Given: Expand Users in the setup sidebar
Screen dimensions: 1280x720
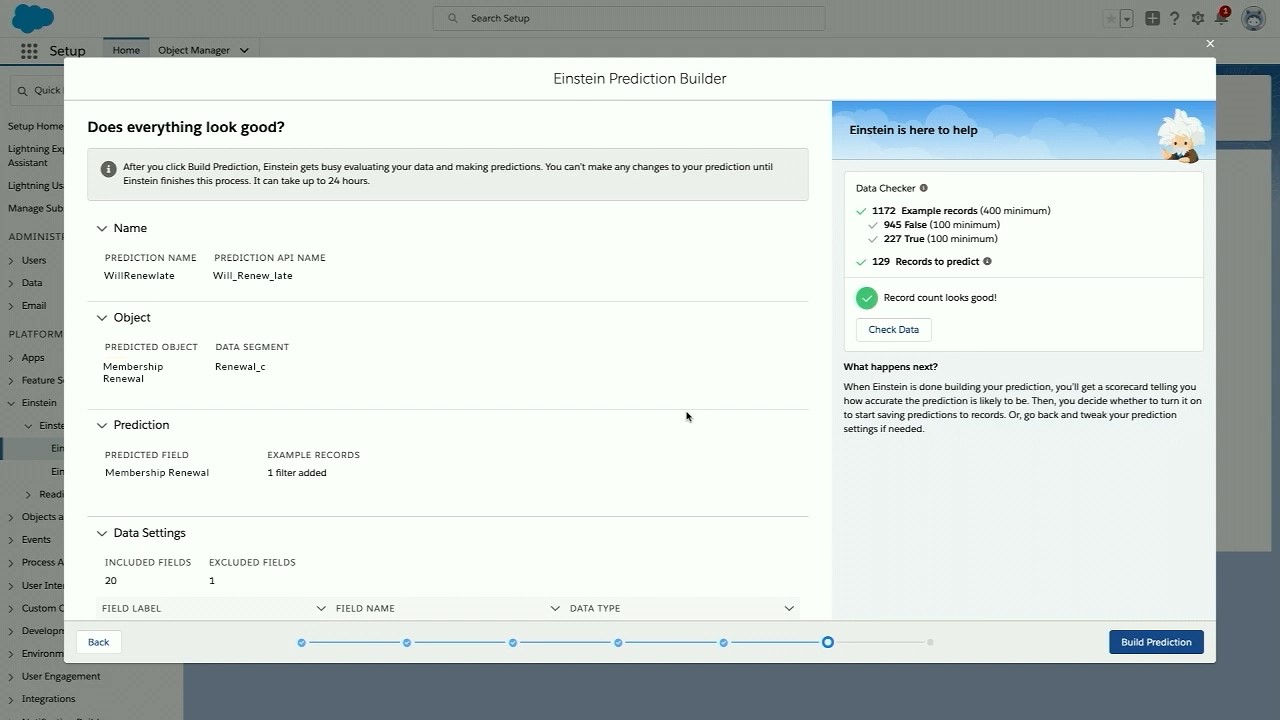Looking at the screenshot, I should click(11, 260).
